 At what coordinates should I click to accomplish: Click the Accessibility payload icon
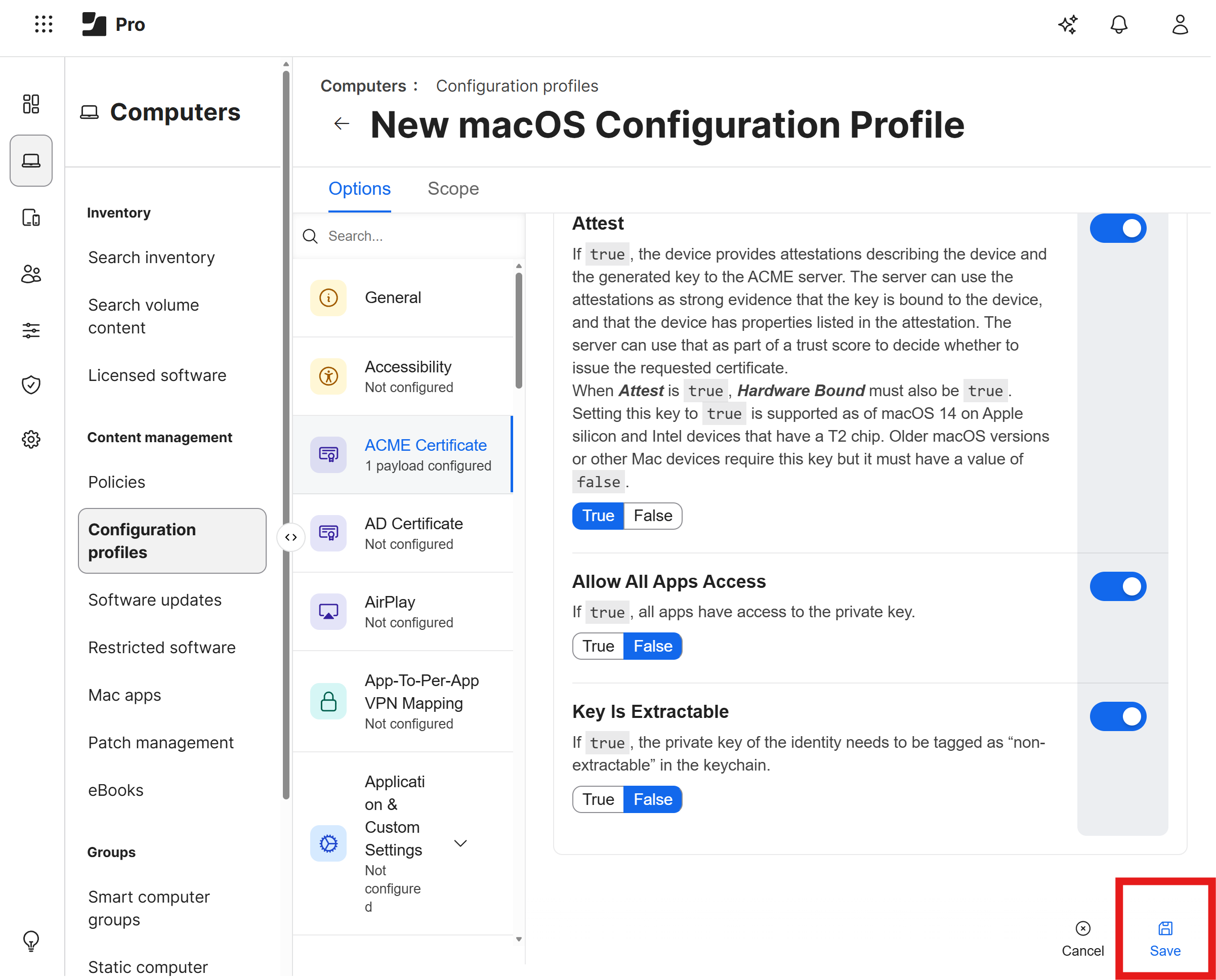(x=328, y=376)
